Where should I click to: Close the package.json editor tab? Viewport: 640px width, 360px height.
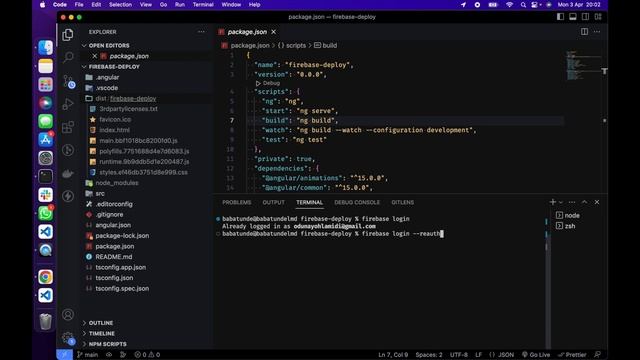[273, 32]
